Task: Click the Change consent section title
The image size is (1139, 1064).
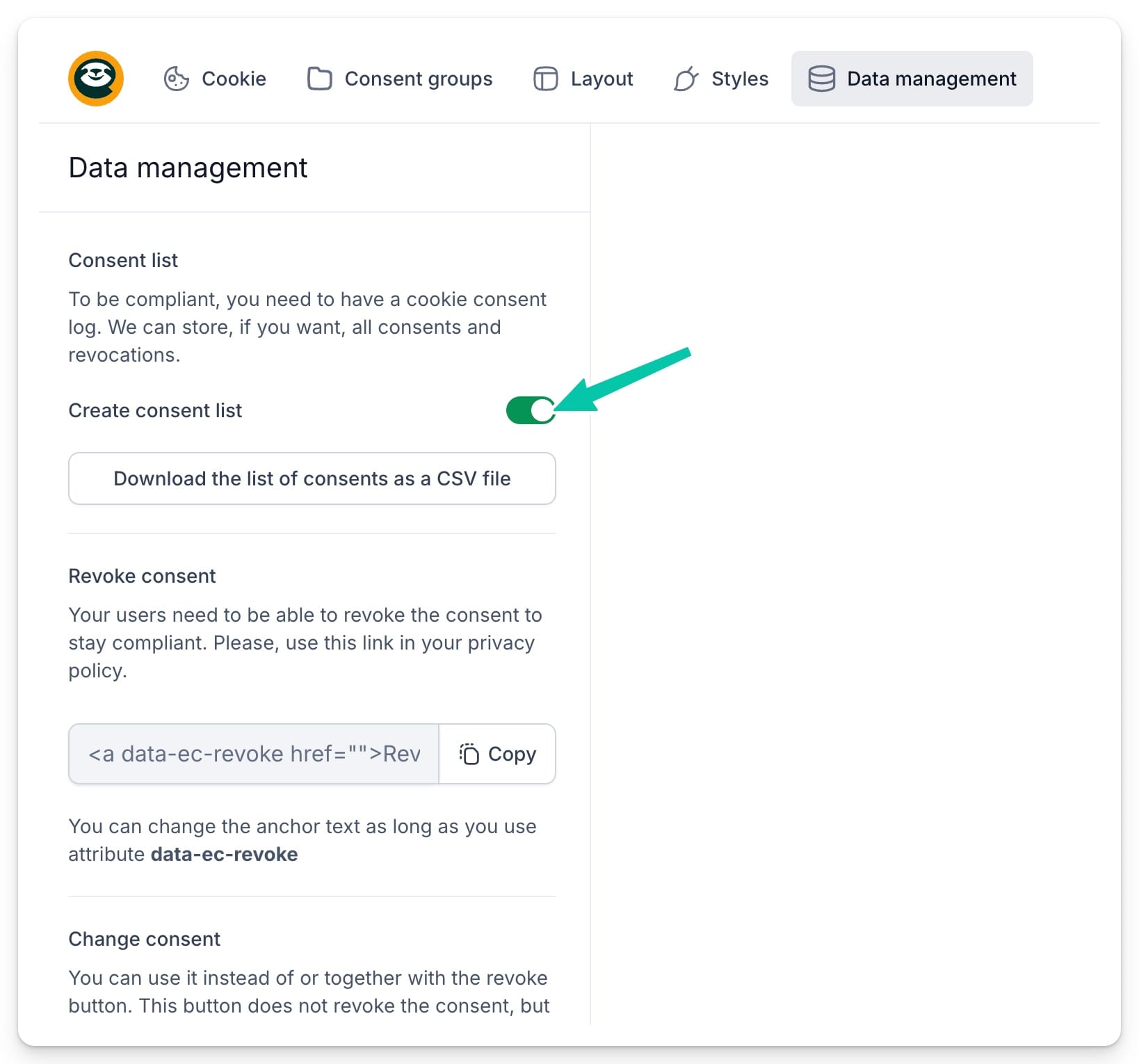Action: coord(144,939)
